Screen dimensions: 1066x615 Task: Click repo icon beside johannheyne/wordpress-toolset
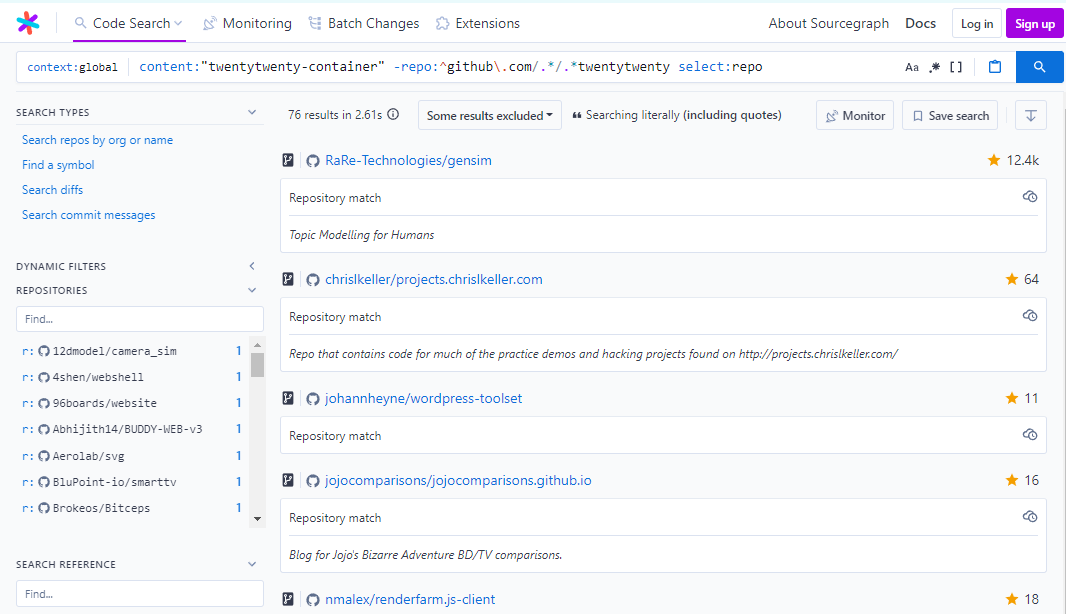click(x=288, y=398)
